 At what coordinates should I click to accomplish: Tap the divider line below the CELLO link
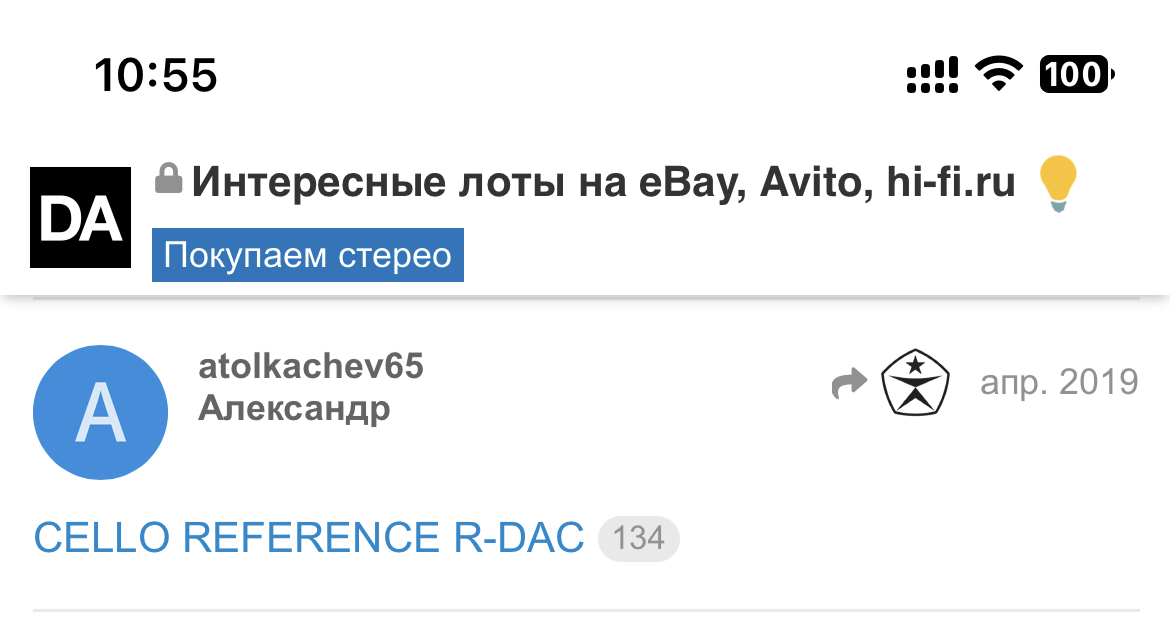[586, 609]
